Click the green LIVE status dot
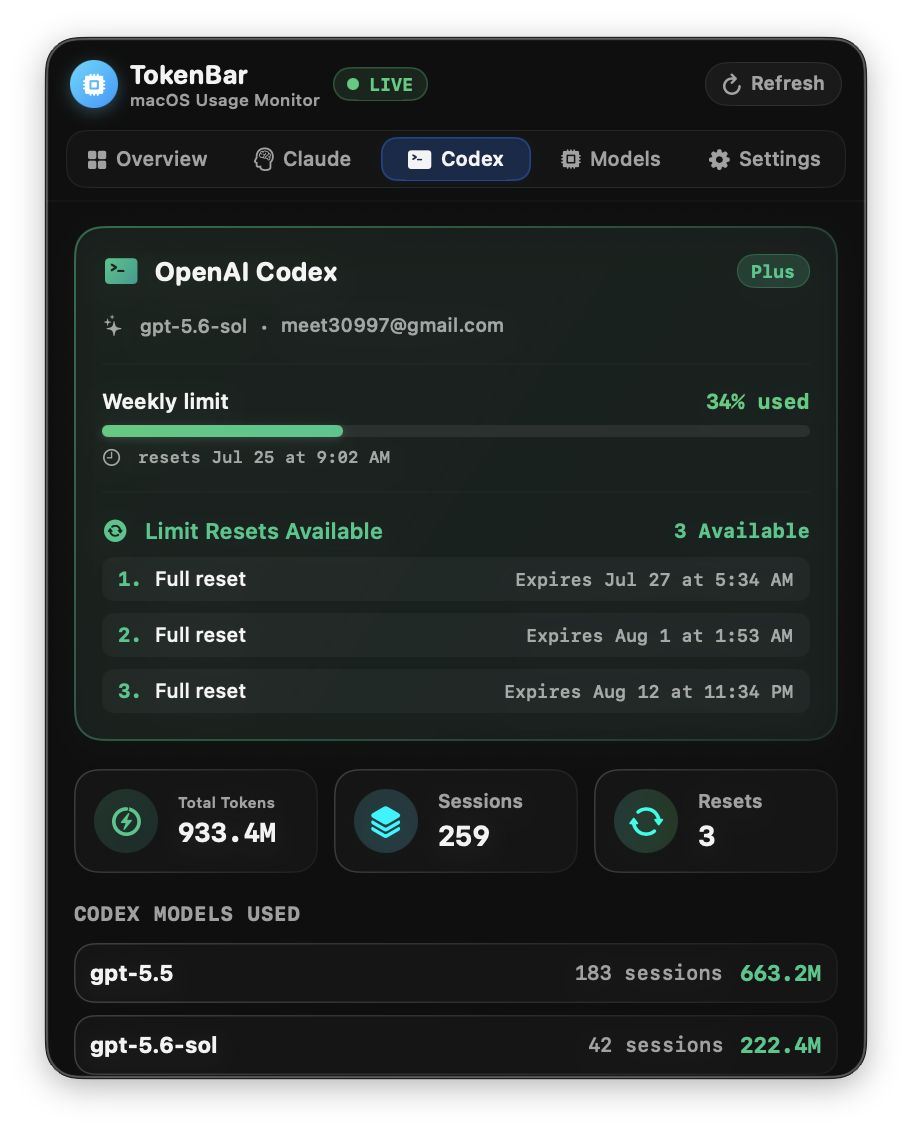912x1132 pixels. 353,84
